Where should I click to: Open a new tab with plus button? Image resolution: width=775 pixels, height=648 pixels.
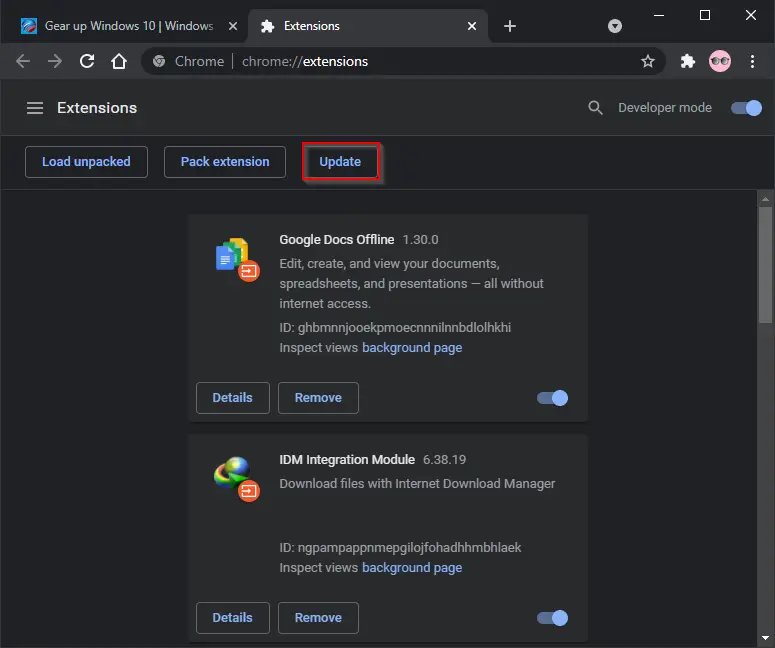pos(510,26)
